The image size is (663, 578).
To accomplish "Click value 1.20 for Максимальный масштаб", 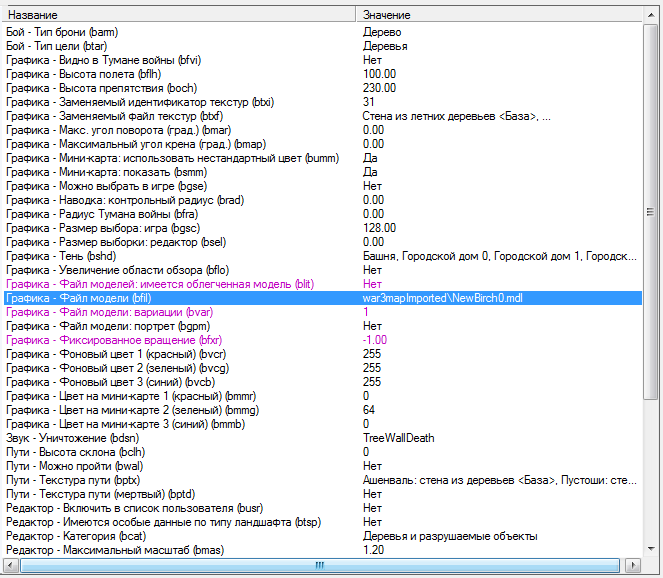I will click(373, 550).
